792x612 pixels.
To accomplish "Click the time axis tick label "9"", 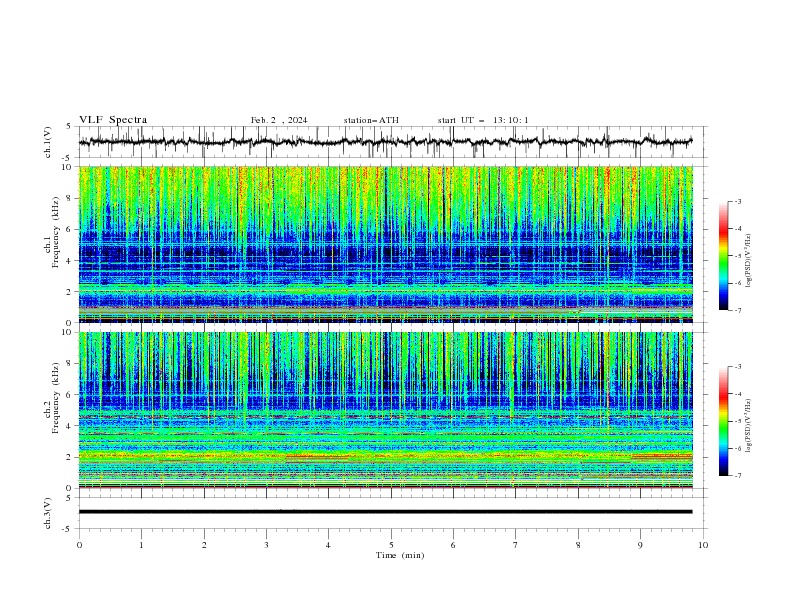I will tap(640, 545).
